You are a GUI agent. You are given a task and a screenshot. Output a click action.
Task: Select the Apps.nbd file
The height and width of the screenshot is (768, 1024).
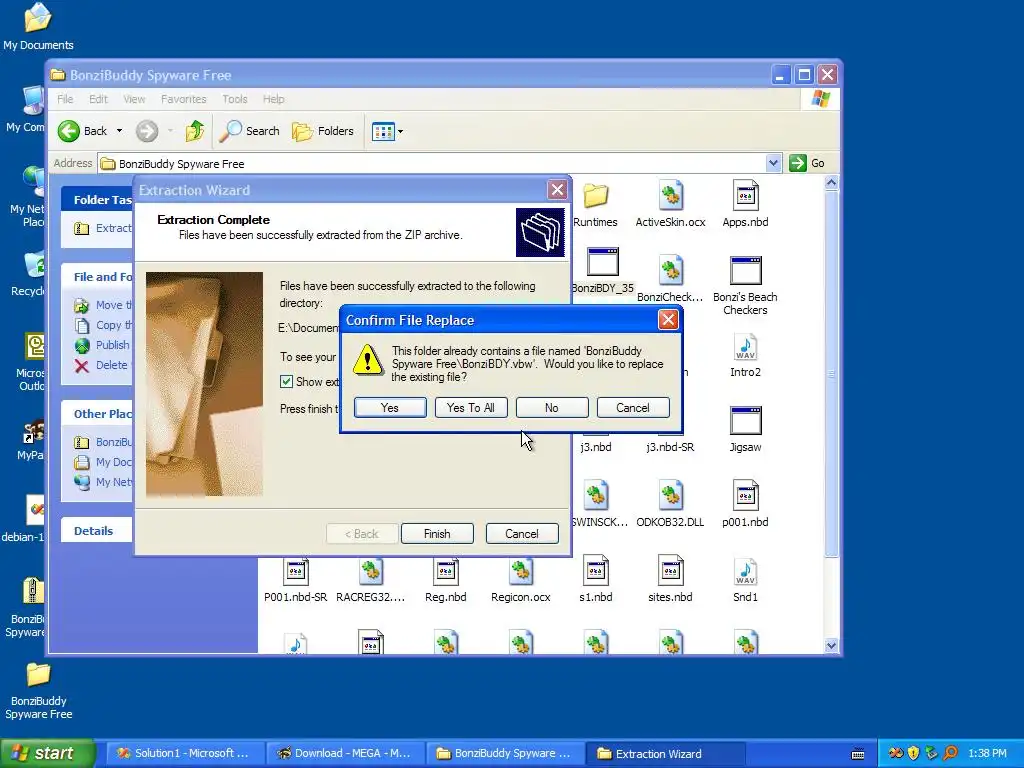click(745, 205)
